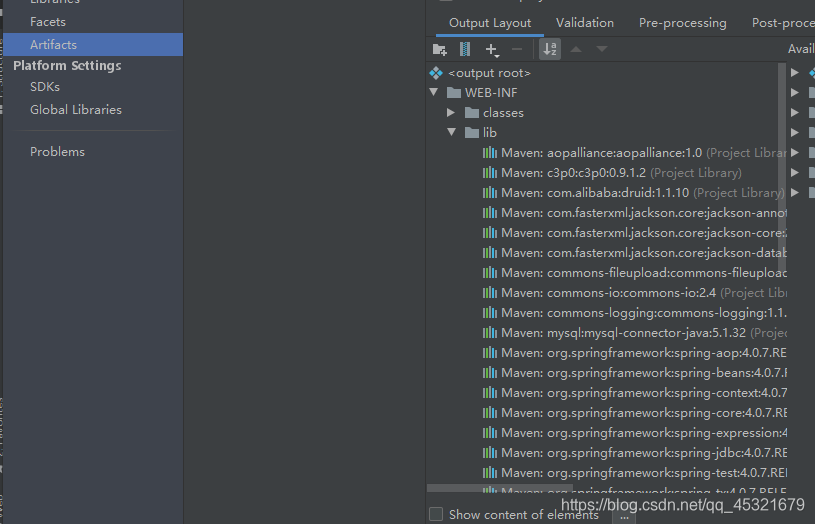Open SDKs under Platform Settings

(x=45, y=87)
